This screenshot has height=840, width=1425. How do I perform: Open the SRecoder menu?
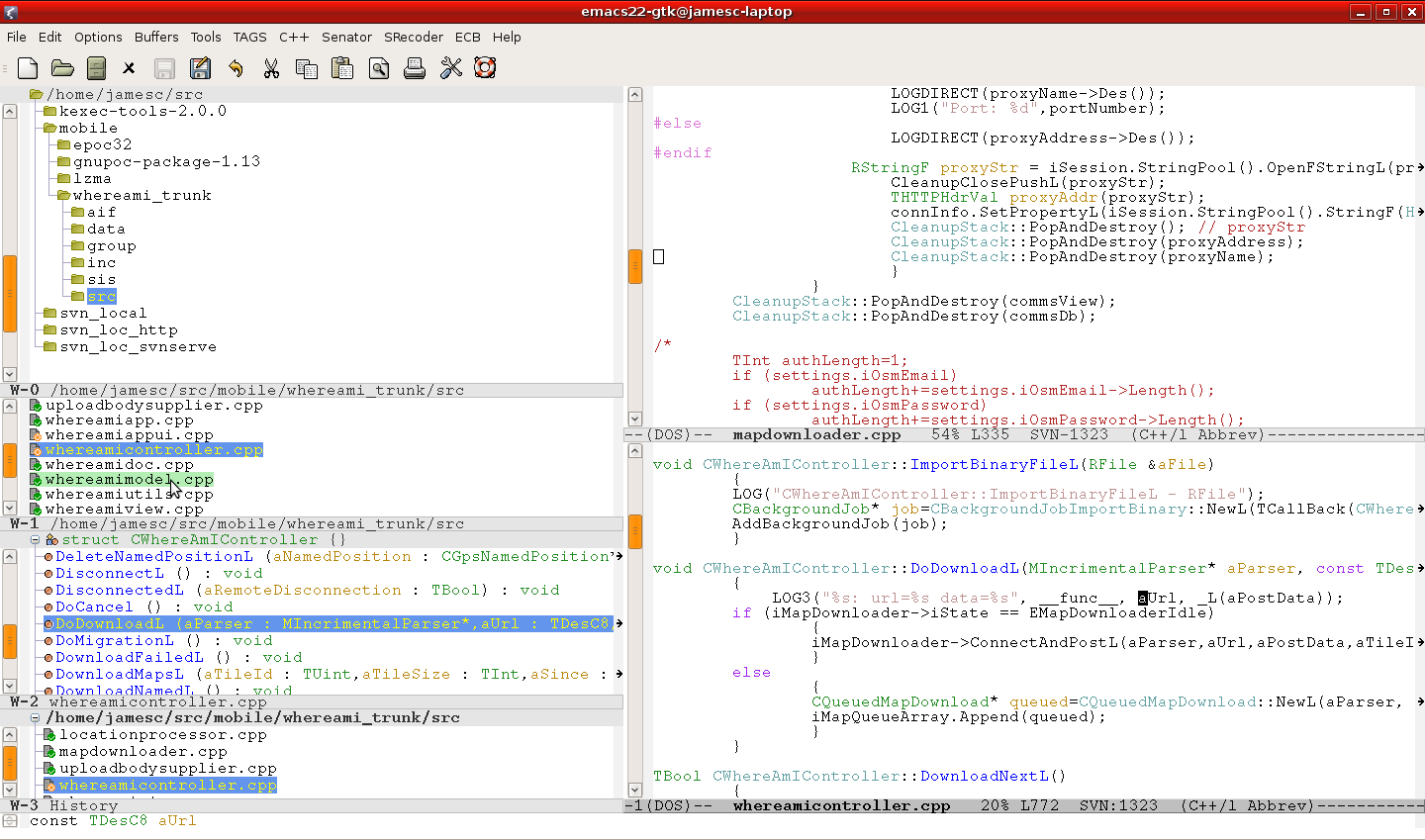414,37
